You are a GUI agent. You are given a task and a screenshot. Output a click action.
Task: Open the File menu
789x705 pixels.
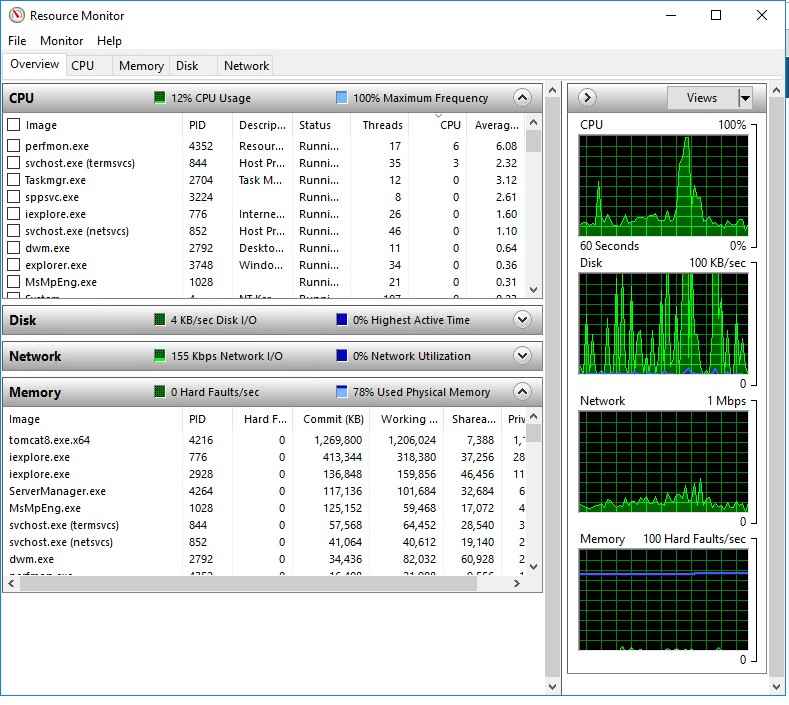coord(17,41)
